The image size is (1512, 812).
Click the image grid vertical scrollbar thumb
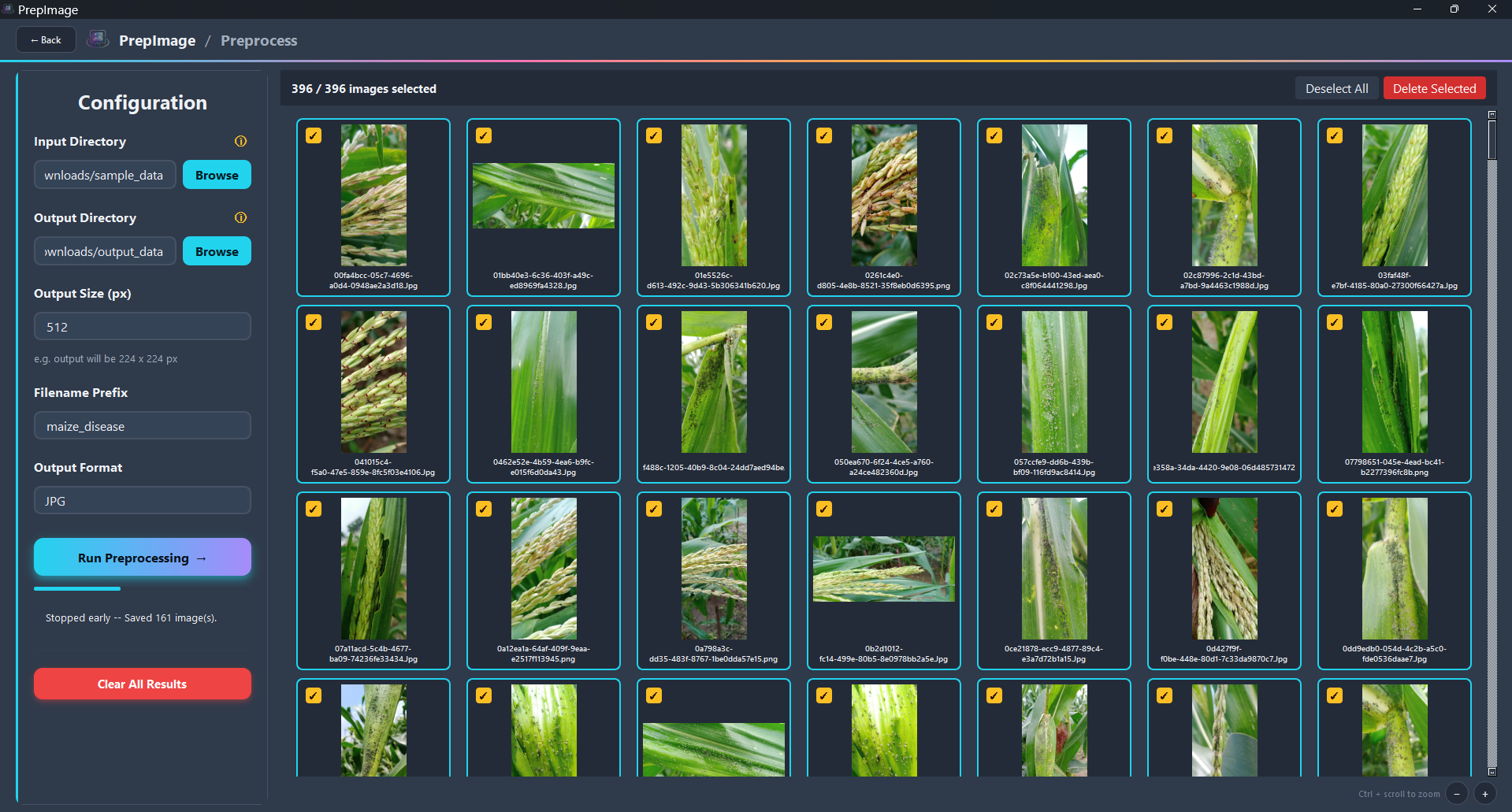pyautogui.click(x=1492, y=140)
